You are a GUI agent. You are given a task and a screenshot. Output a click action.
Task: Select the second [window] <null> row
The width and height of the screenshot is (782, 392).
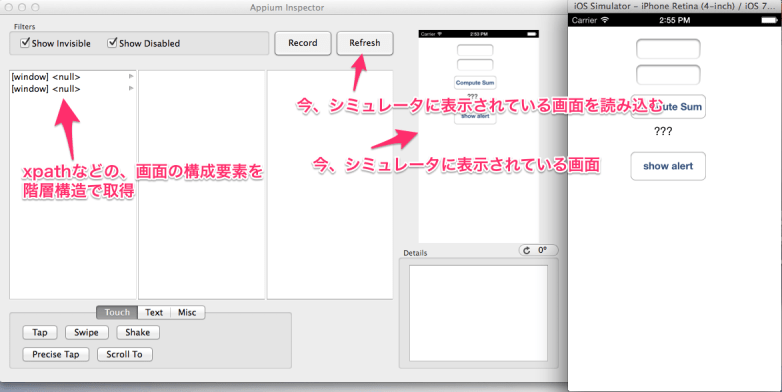tap(73, 89)
